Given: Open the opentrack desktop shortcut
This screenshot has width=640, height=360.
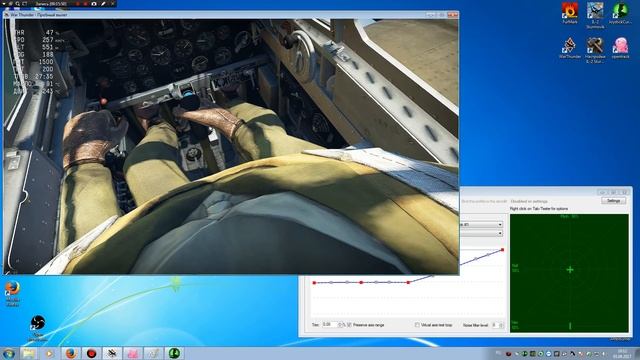Looking at the screenshot, I should pyautogui.click(x=620, y=48).
